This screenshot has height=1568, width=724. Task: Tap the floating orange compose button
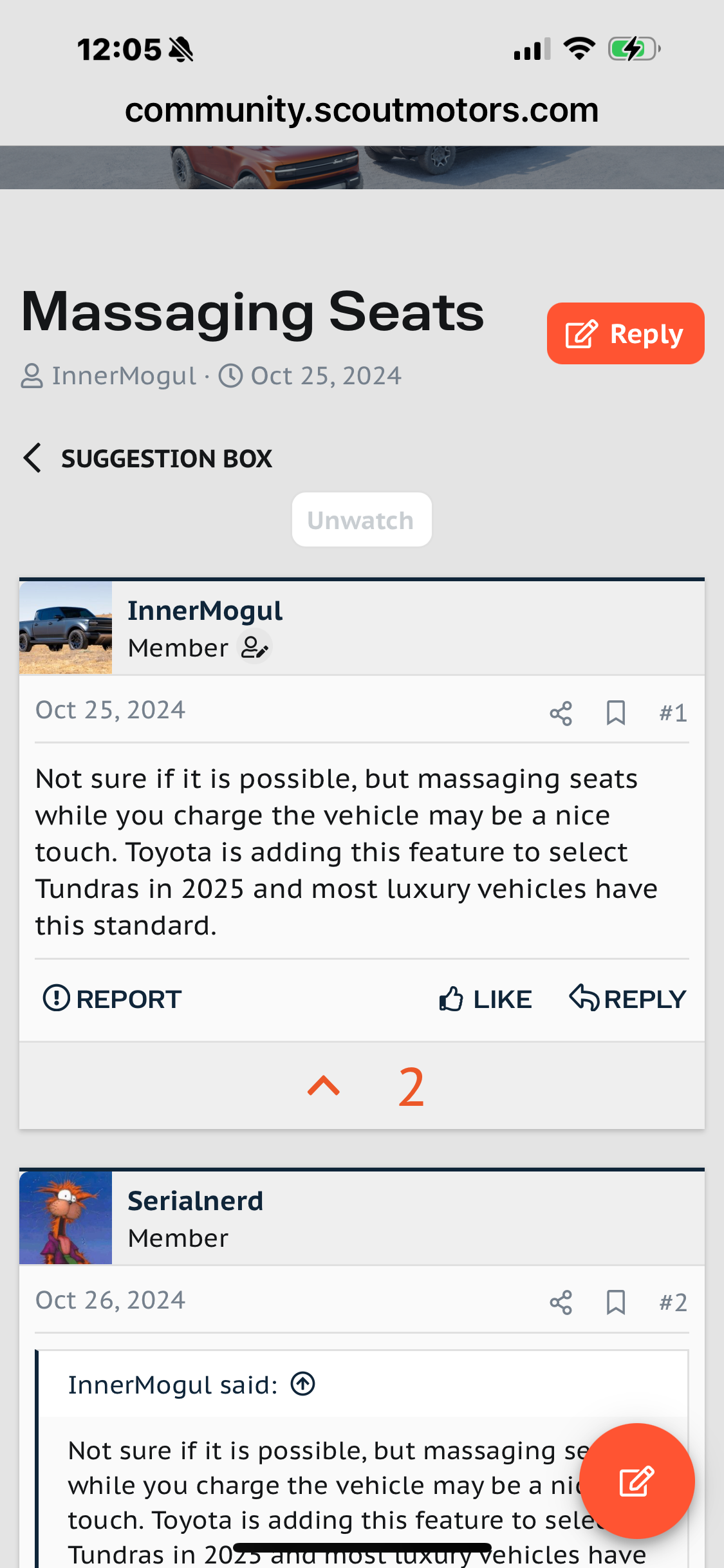tap(636, 1481)
